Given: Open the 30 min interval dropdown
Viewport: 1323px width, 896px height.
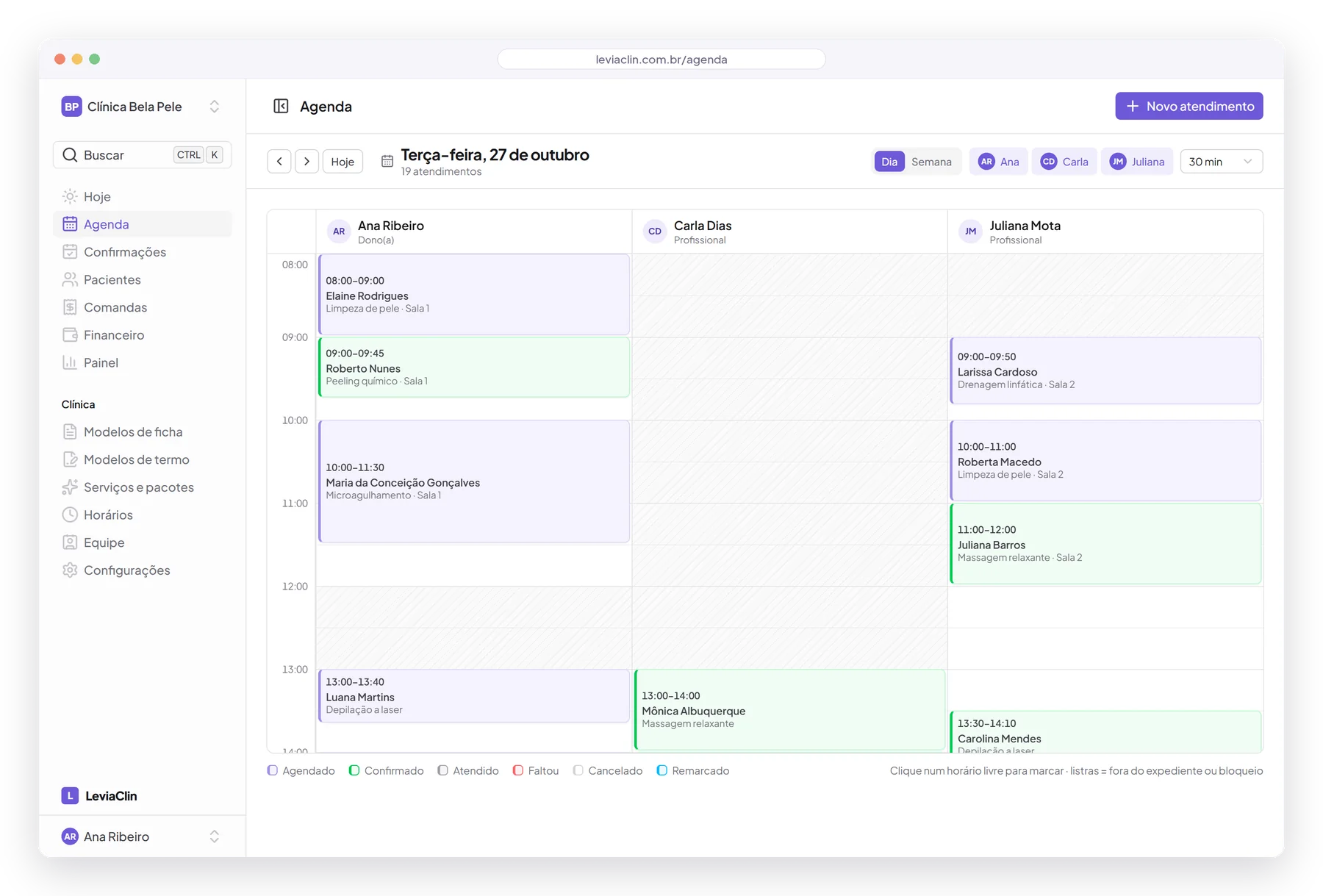Looking at the screenshot, I should point(1221,162).
